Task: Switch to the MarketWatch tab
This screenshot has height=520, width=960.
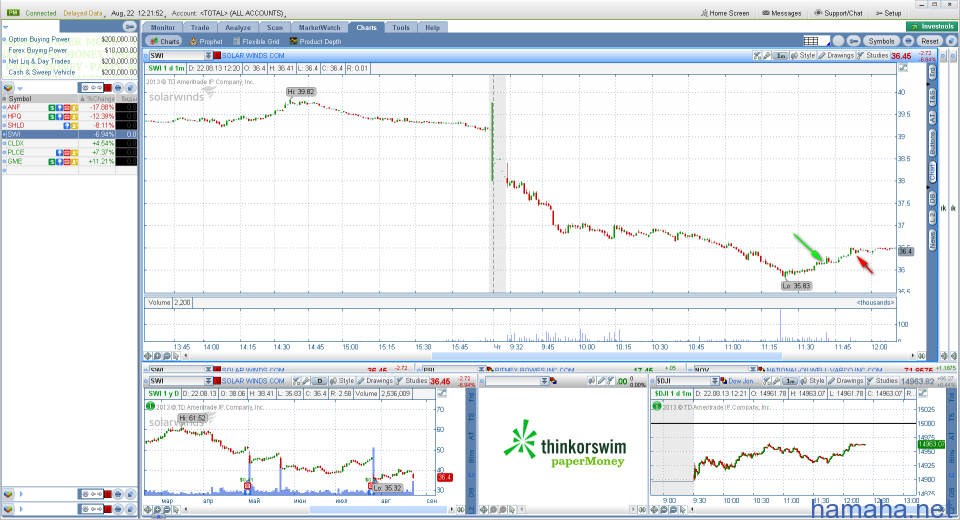Action: click(320, 28)
